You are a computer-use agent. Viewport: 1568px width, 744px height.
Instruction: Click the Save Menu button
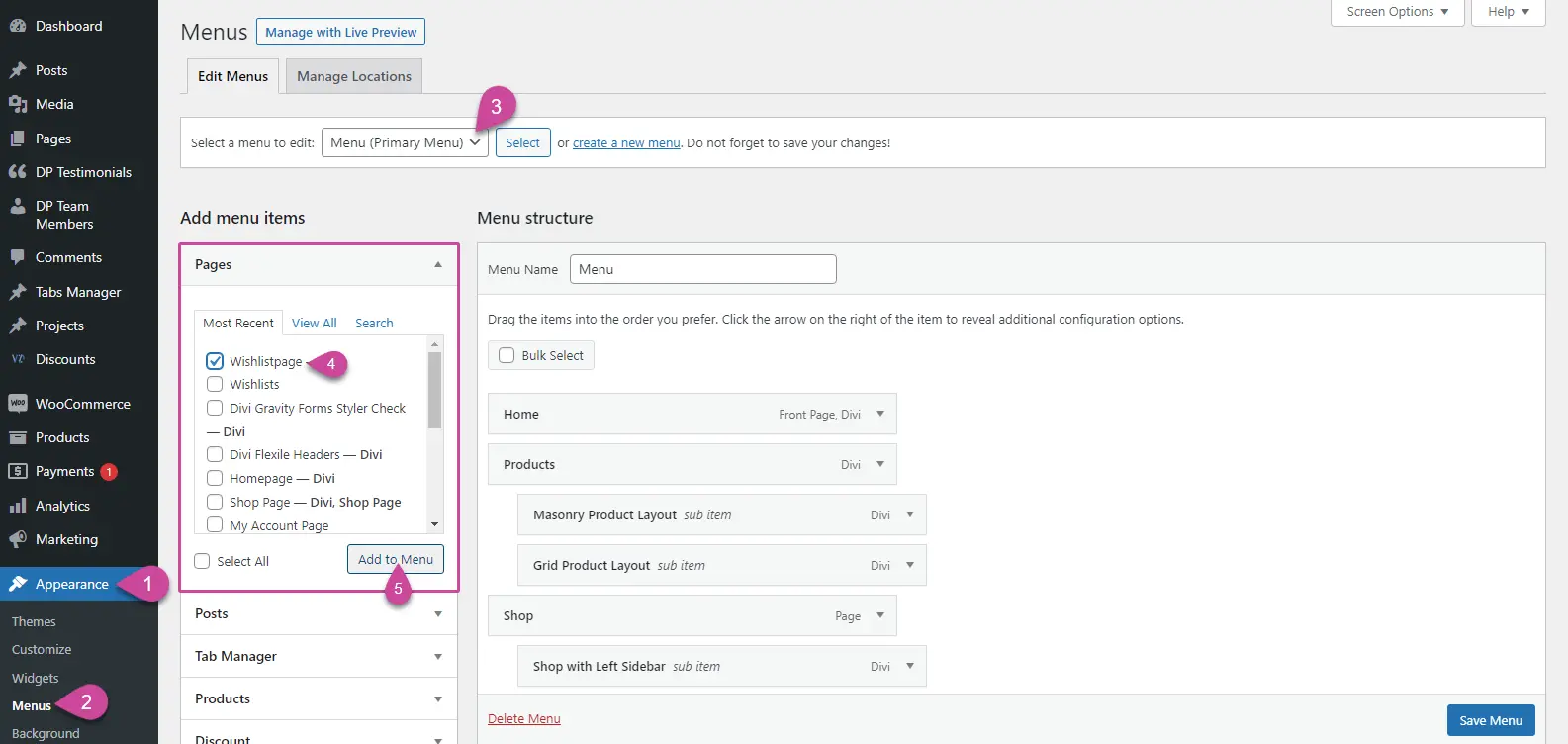click(1491, 720)
